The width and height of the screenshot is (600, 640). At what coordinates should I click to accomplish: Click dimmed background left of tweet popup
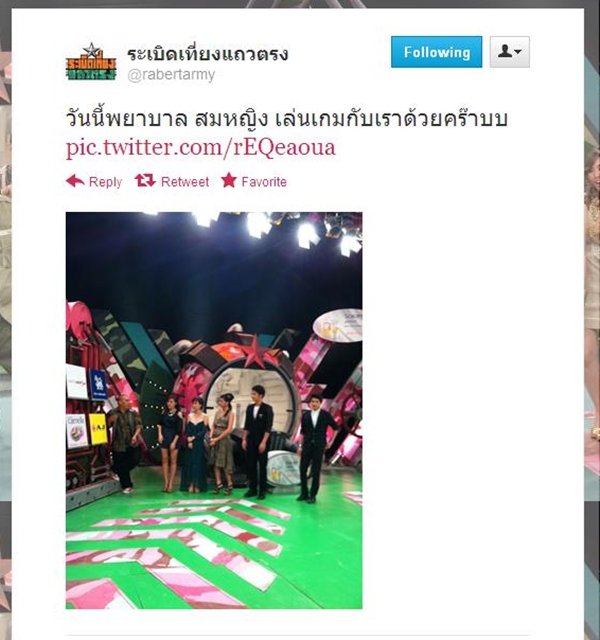5,327
